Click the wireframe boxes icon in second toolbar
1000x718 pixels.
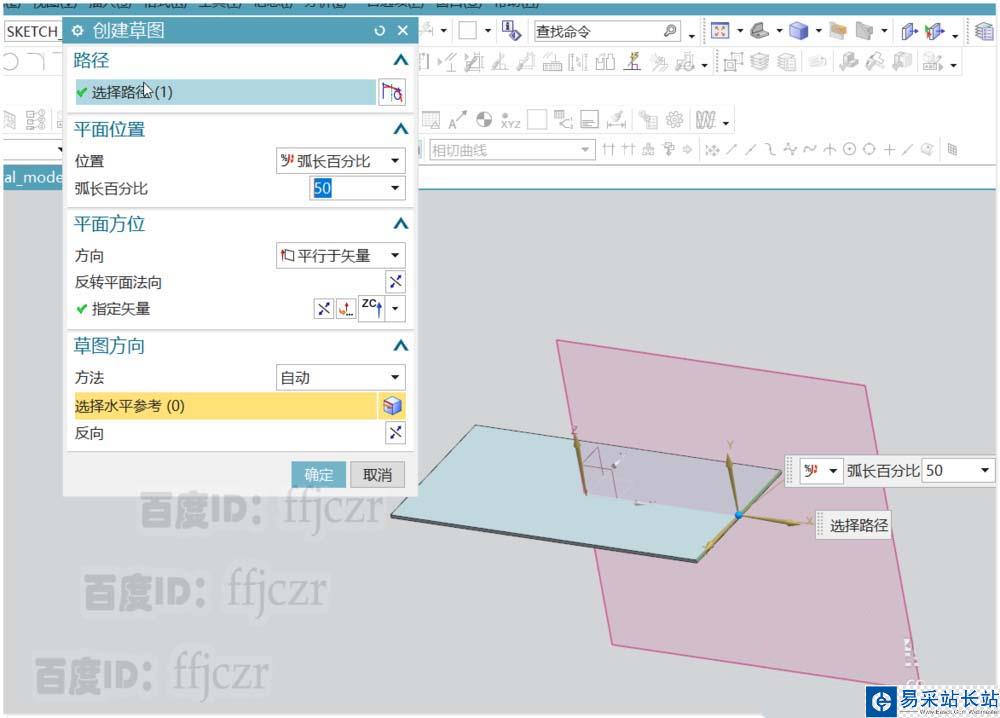click(x=733, y=62)
